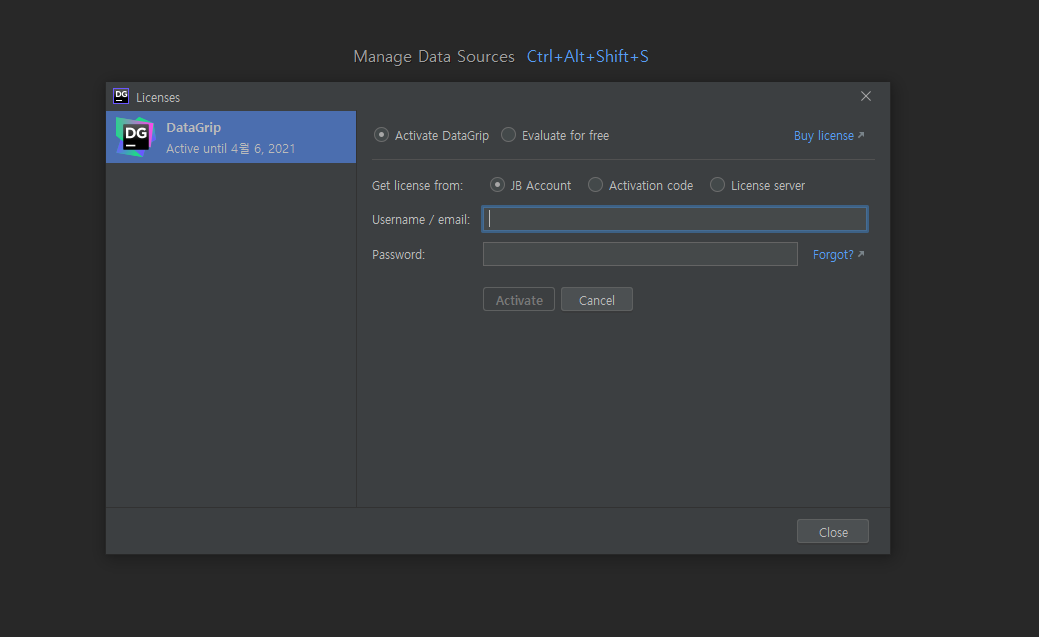Select the DataGrip product logo in the list

[135, 137]
